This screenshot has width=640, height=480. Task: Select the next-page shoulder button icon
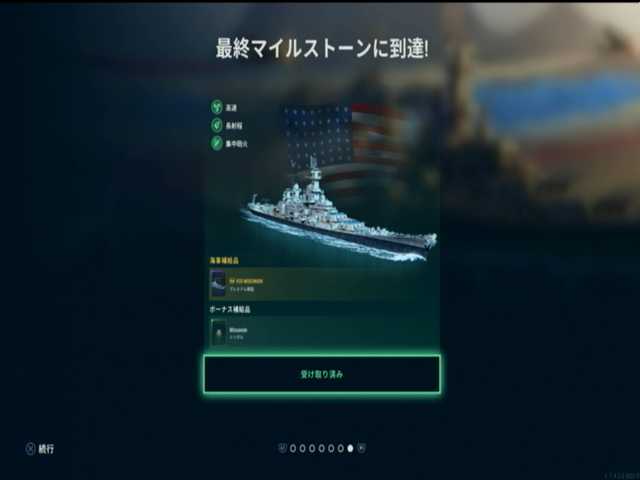pos(362,448)
